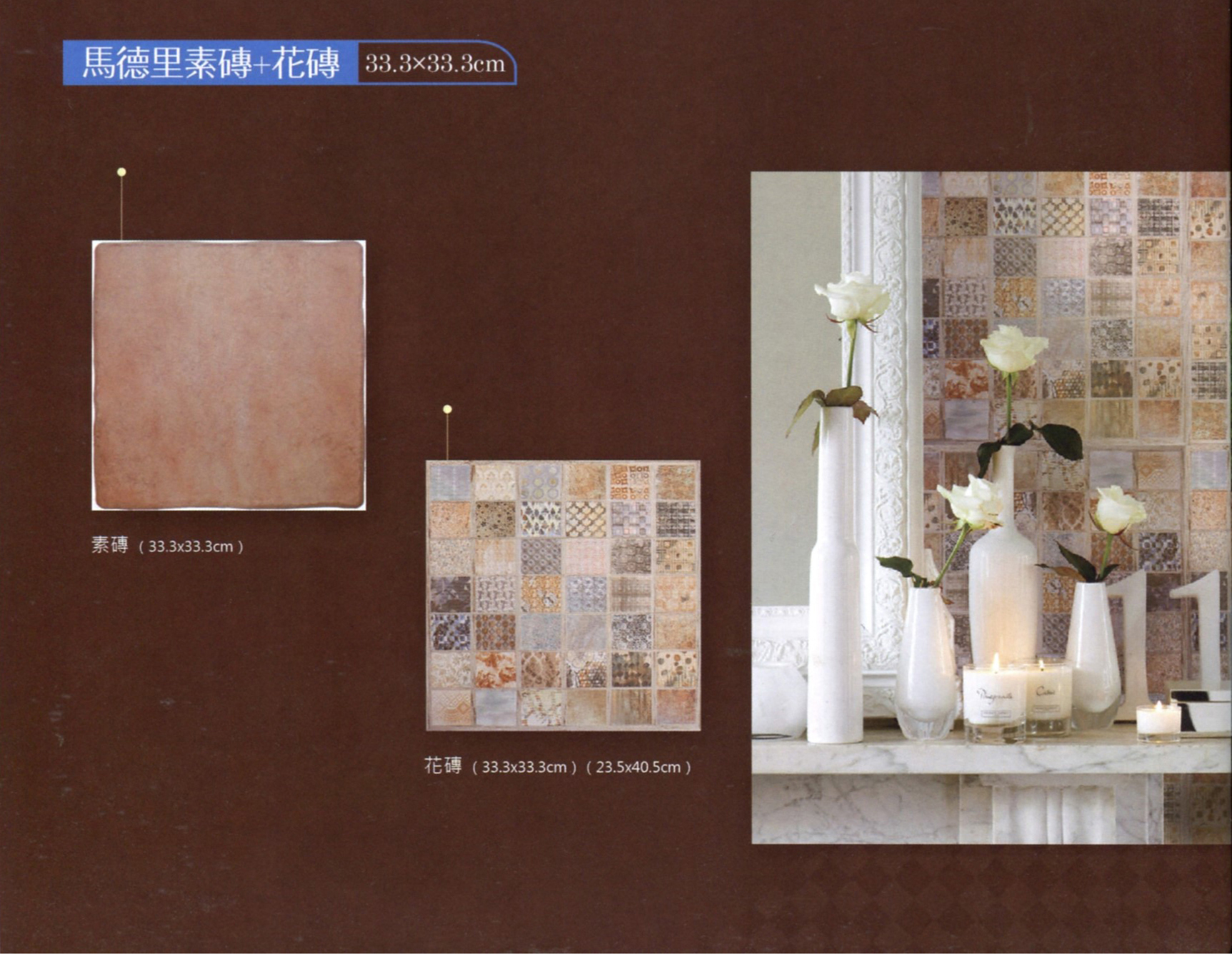Select the (23.5x40.5cm) size option text
Screen dimensions: 1232x954
[638, 768]
